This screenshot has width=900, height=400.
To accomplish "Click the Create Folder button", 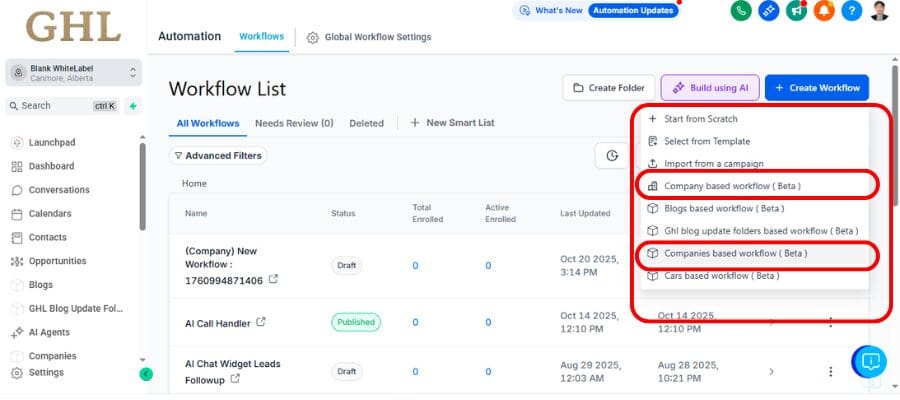I will click(x=608, y=88).
